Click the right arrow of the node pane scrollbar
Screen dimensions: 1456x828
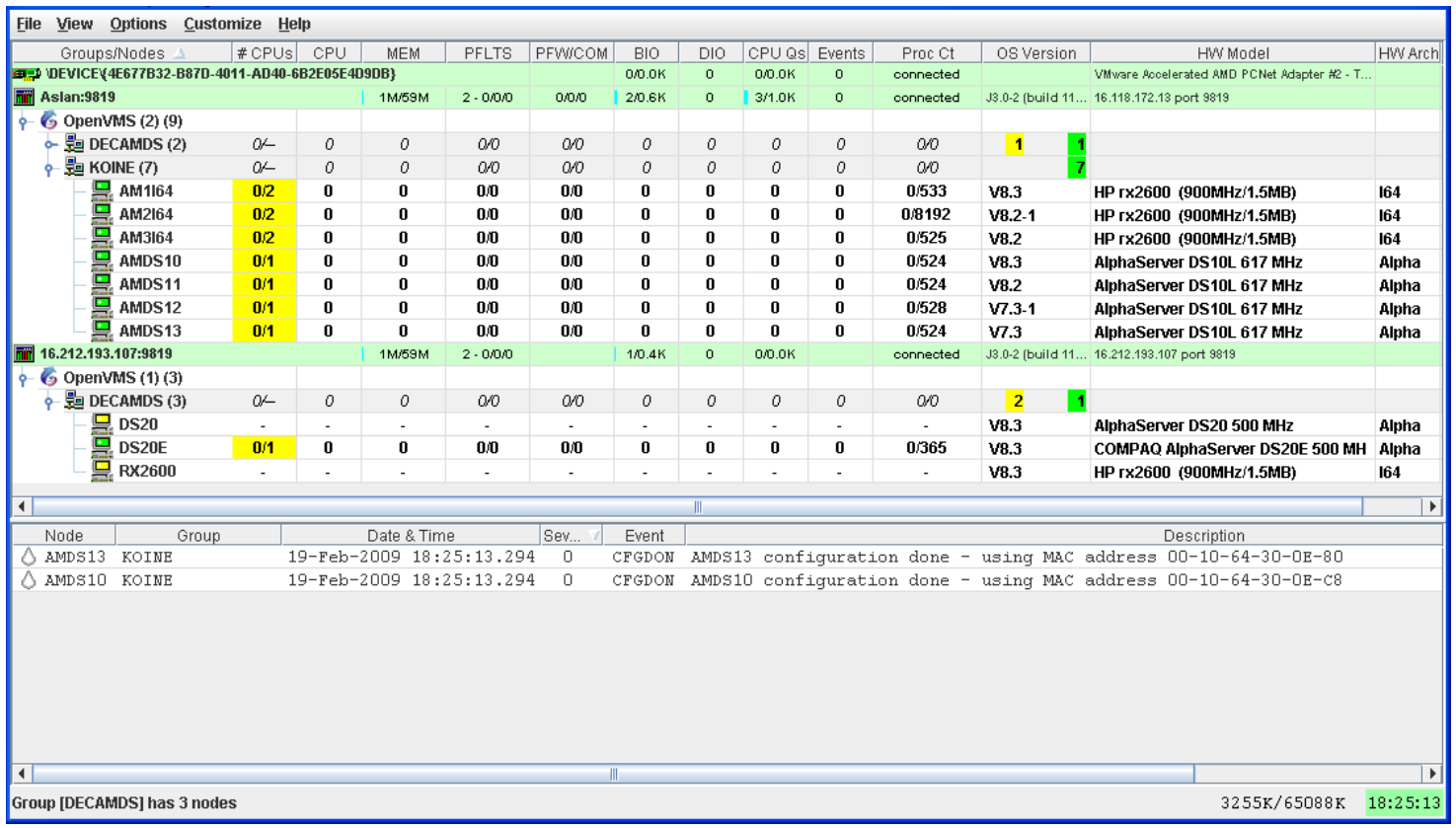1432,506
